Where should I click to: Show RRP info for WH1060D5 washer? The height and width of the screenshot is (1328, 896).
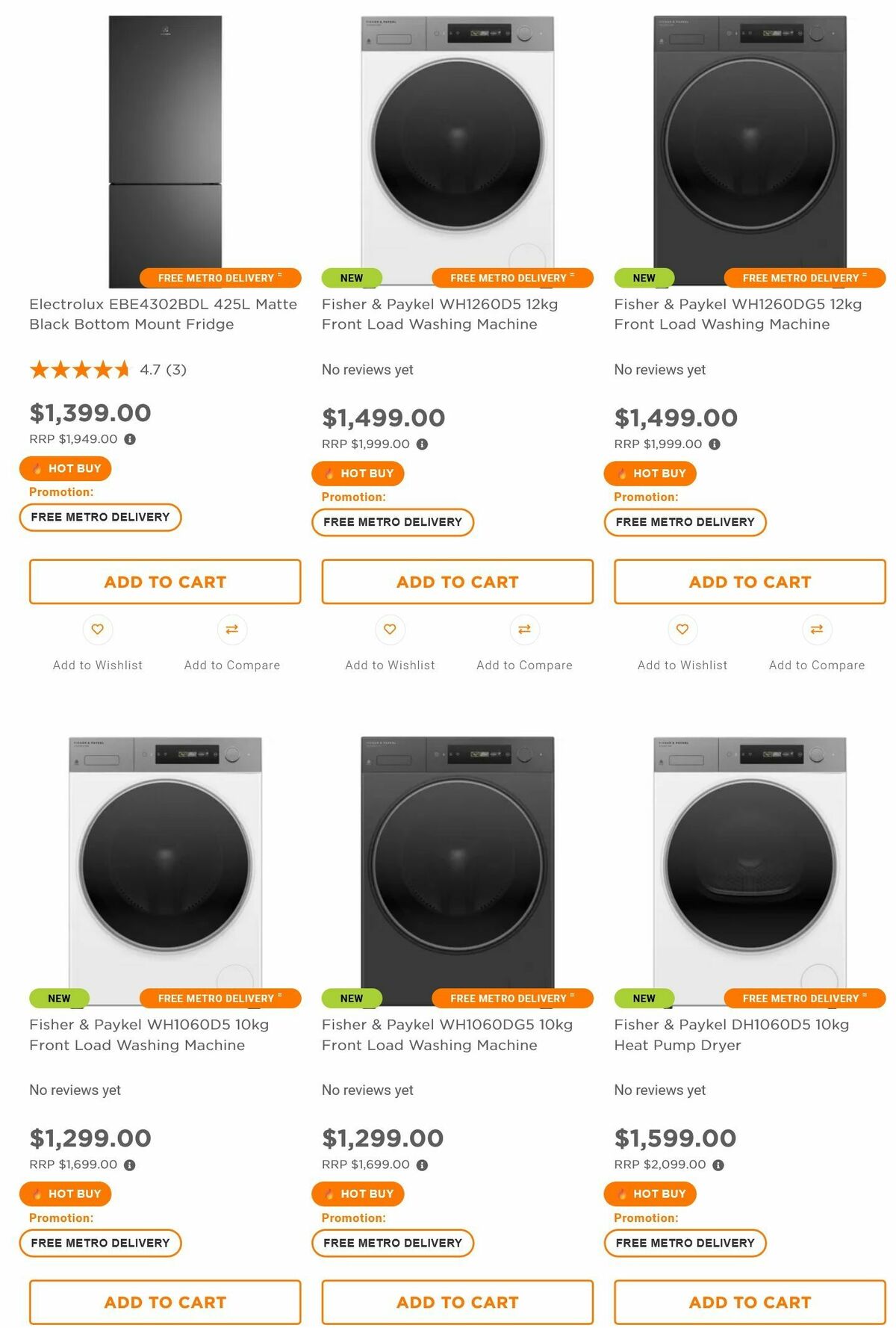tap(130, 1164)
